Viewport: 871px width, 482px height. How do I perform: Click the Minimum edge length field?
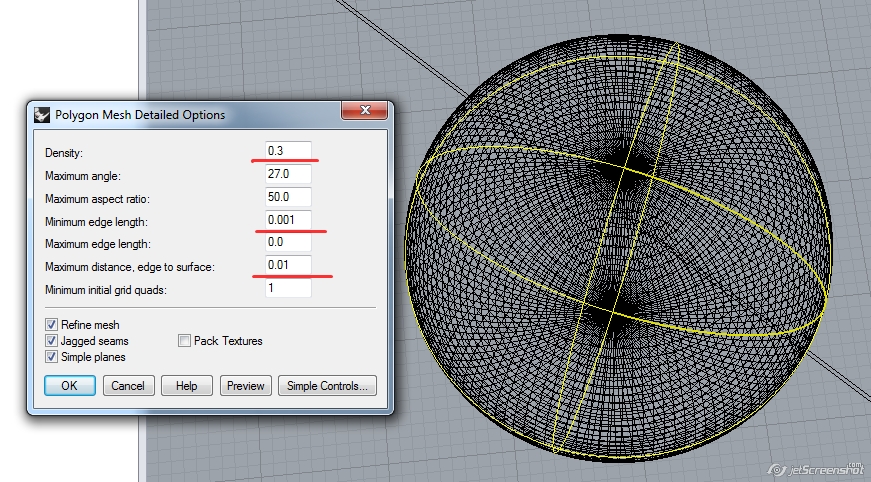coord(288,220)
